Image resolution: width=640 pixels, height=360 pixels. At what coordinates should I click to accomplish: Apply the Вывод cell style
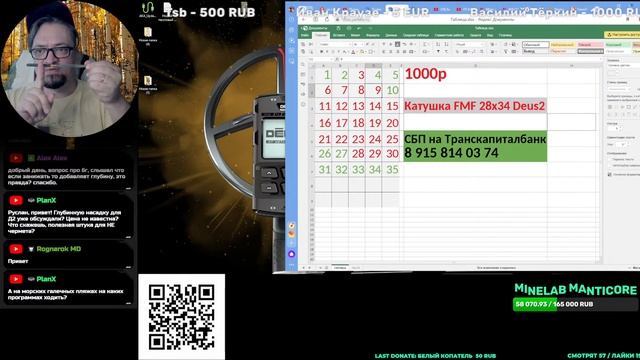tap(536, 51)
